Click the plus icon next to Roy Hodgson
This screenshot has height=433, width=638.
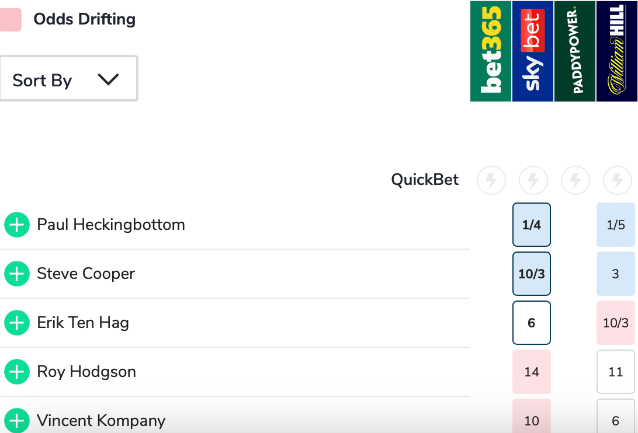click(x=17, y=372)
